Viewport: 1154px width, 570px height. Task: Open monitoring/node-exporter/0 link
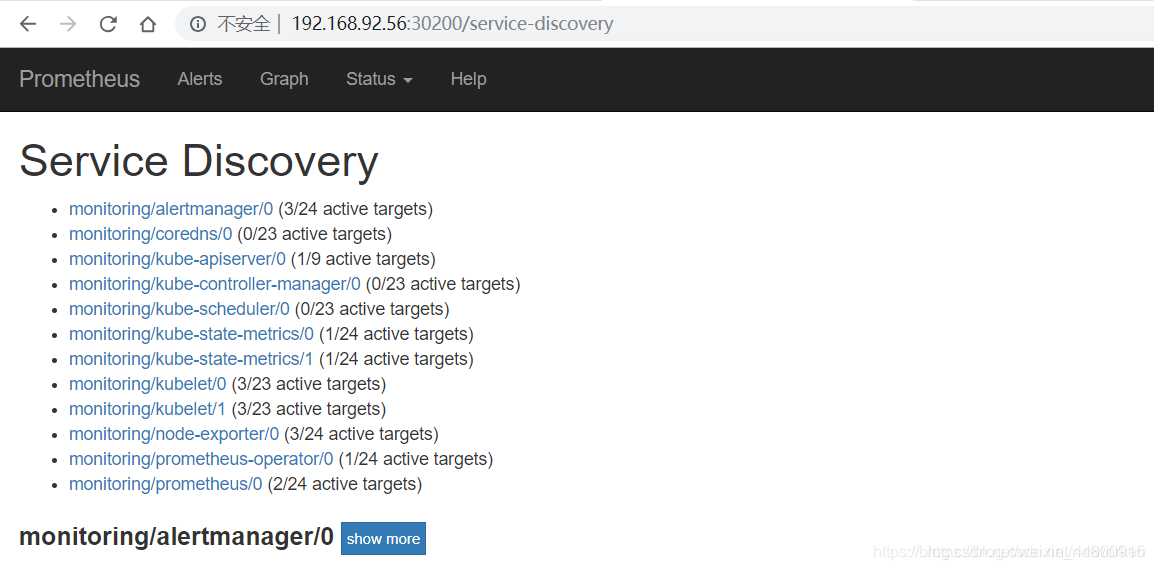point(174,434)
